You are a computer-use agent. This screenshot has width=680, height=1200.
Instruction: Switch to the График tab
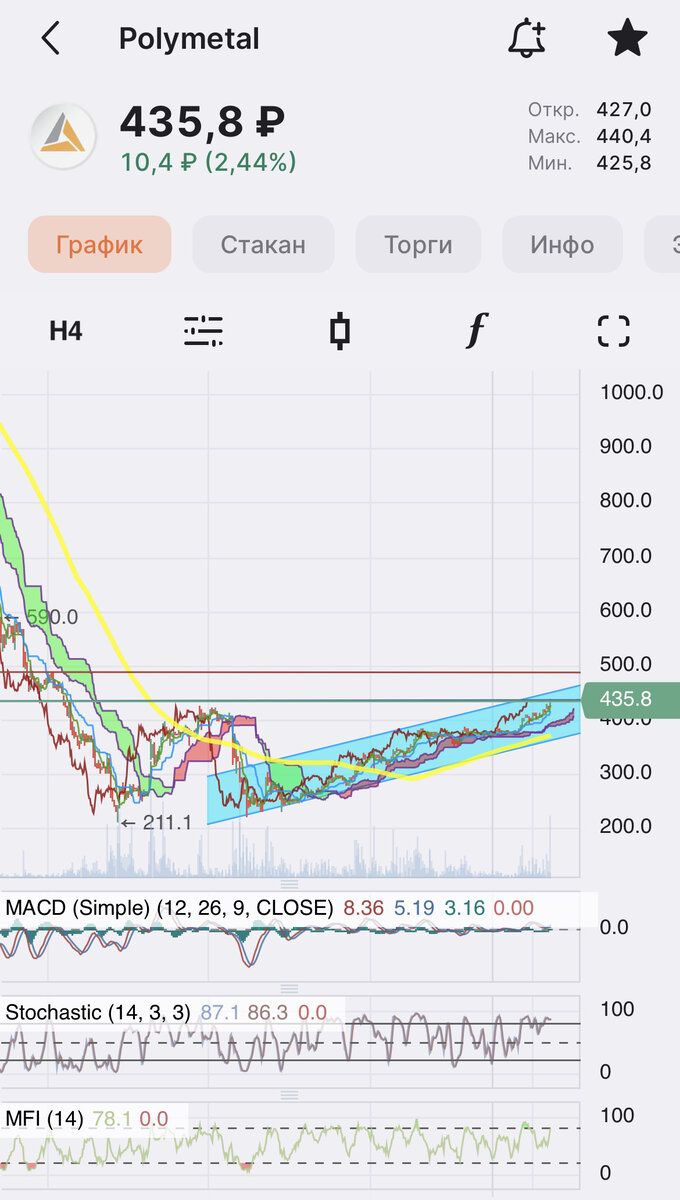[99, 245]
